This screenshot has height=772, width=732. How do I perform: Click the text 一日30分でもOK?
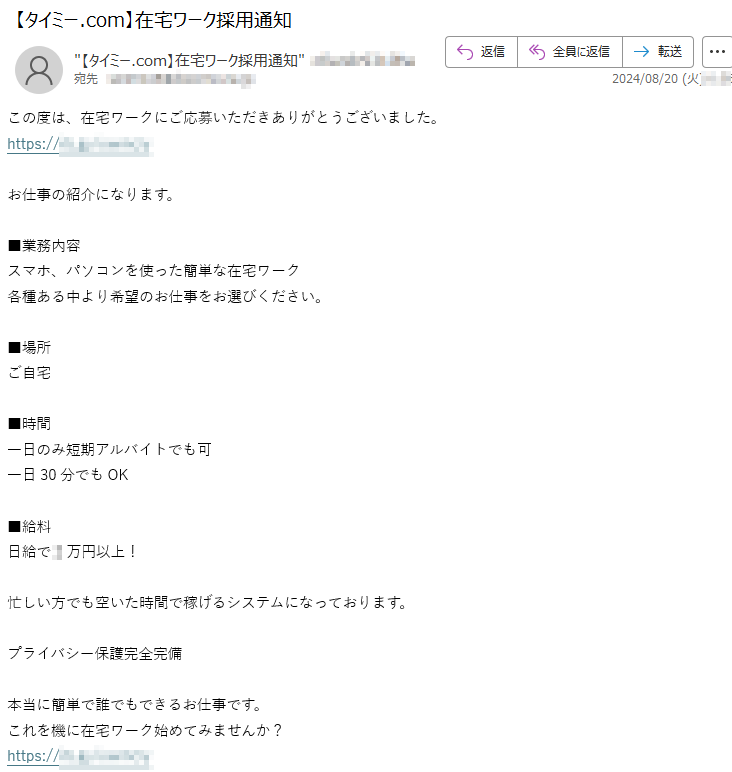click(68, 475)
